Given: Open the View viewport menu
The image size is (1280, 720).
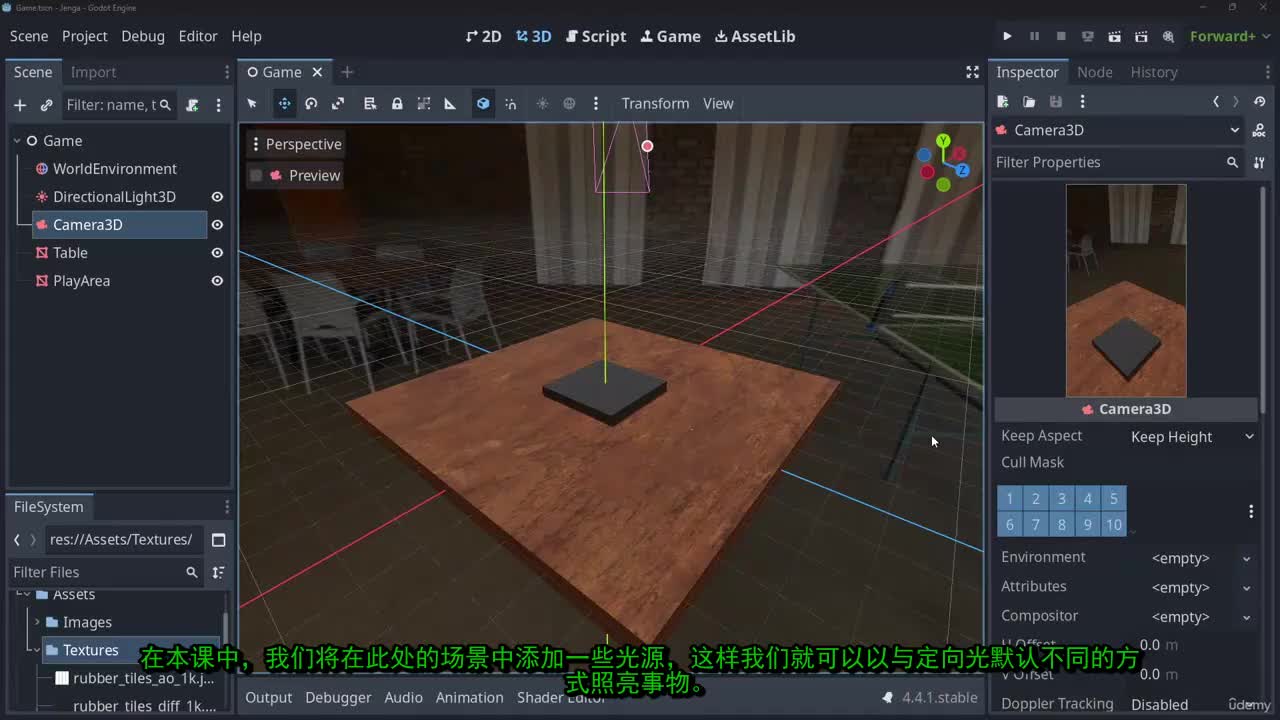Looking at the screenshot, I should tap(718, 104).
